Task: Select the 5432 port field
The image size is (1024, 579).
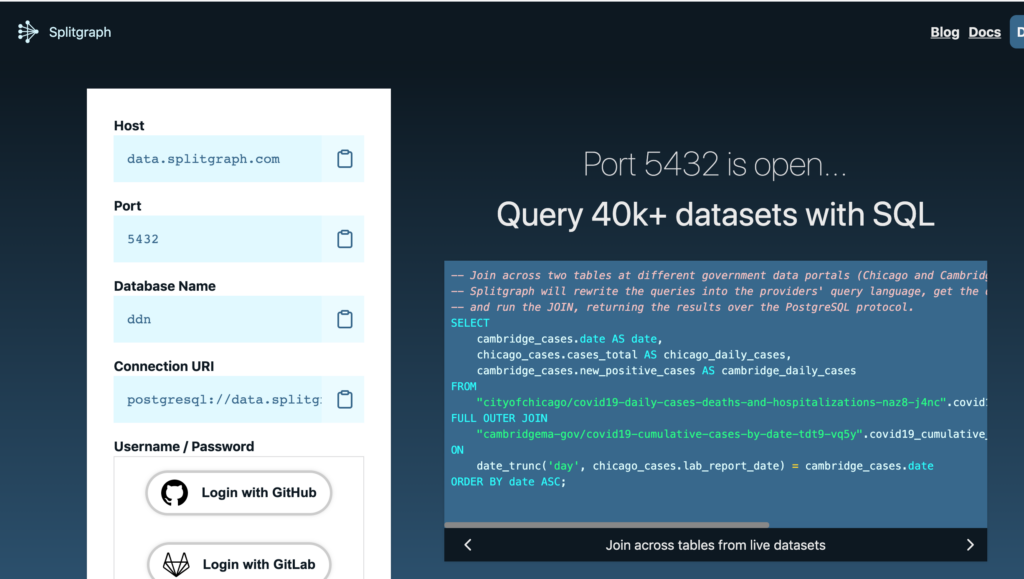Action: [217, 239]
